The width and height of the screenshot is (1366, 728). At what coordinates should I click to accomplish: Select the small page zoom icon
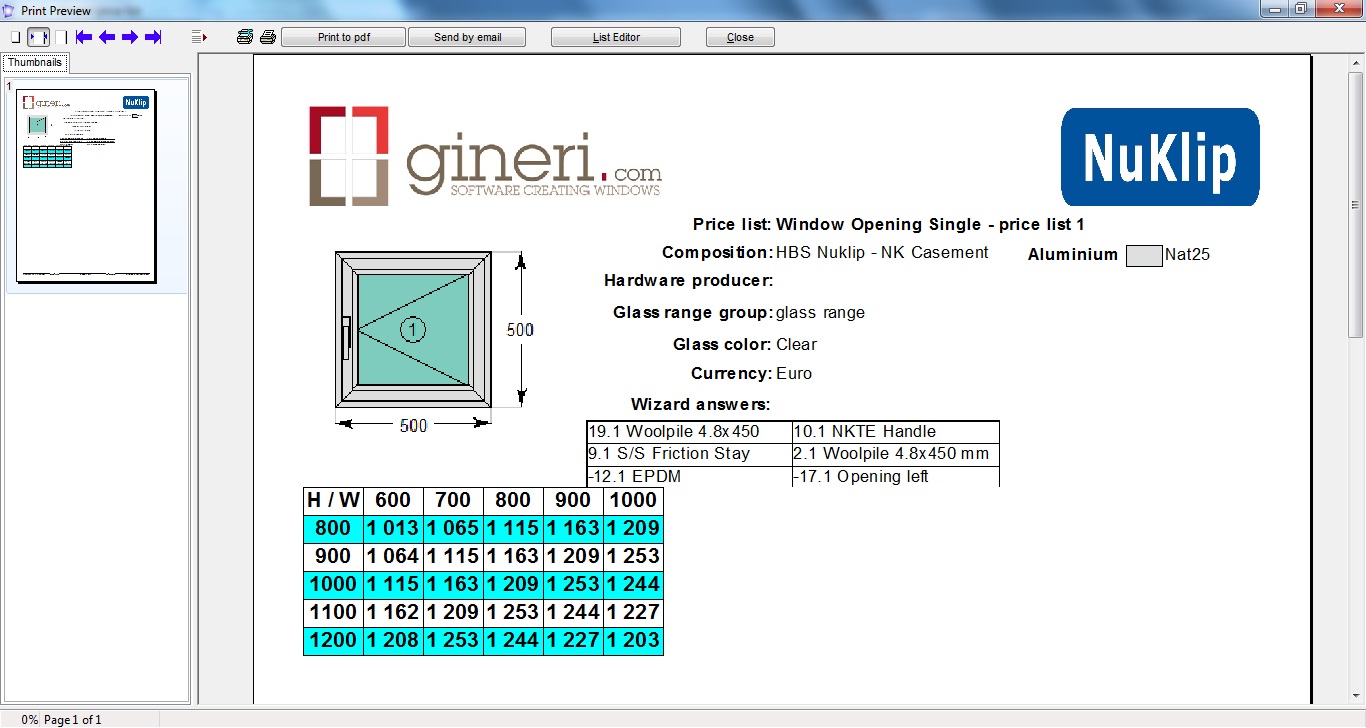click(x=15, y=37)
